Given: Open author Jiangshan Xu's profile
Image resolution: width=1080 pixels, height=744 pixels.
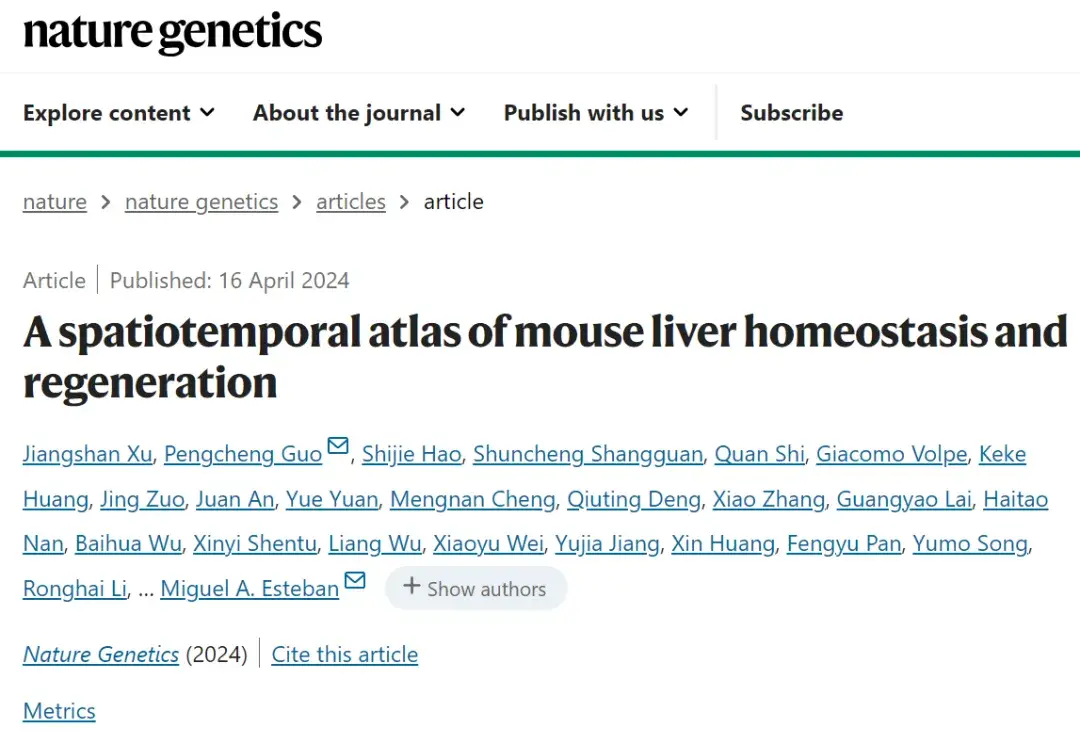Looking at the screenshot, I should coord(87,455).
